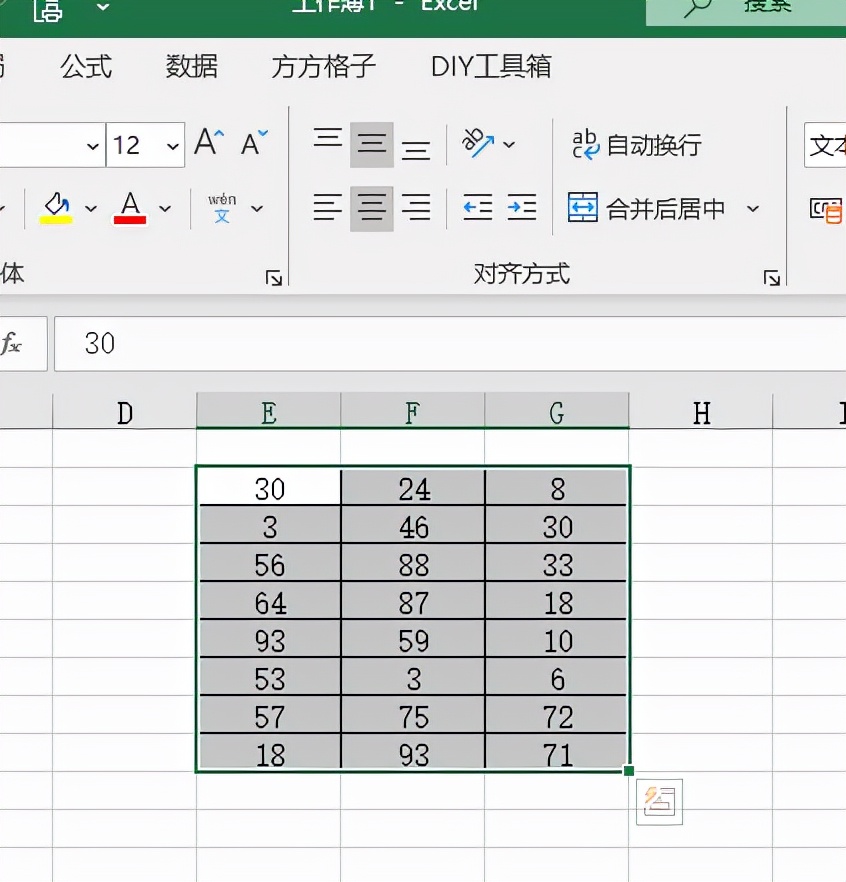Viewport: 846px width, 882px height.
Task: Open the DIY工具箱 tab
Action: 487,67
